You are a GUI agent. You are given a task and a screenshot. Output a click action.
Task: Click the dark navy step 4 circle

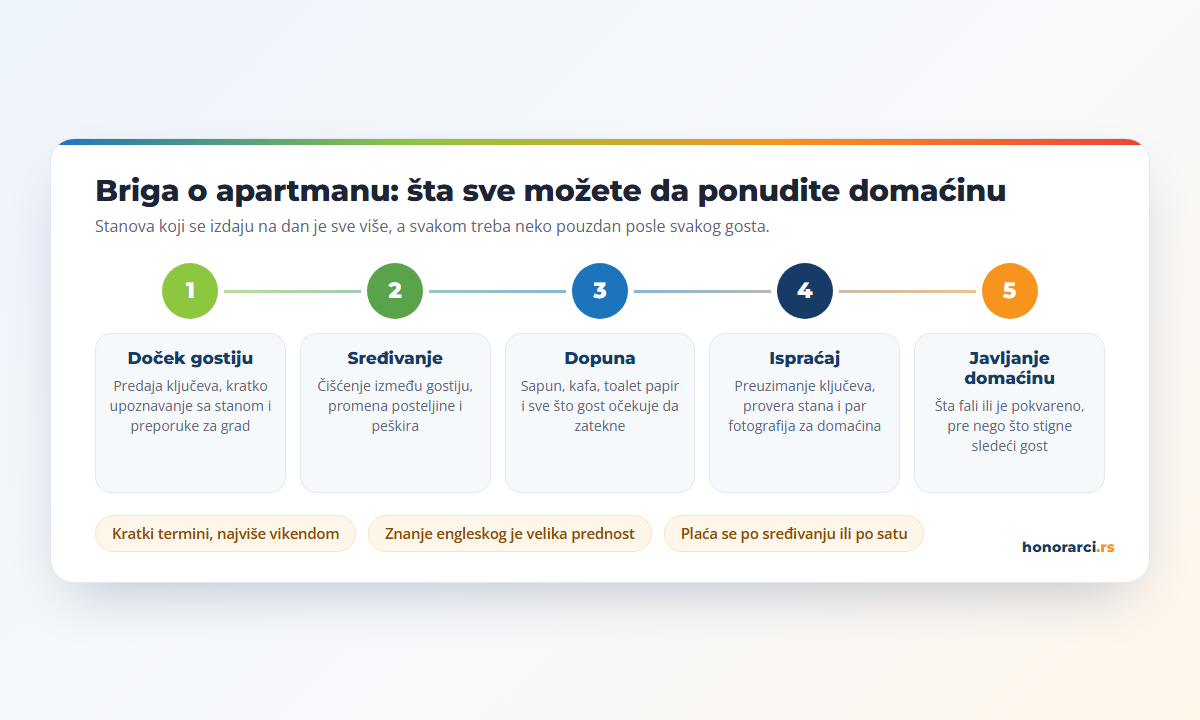[x=805, y=291]
